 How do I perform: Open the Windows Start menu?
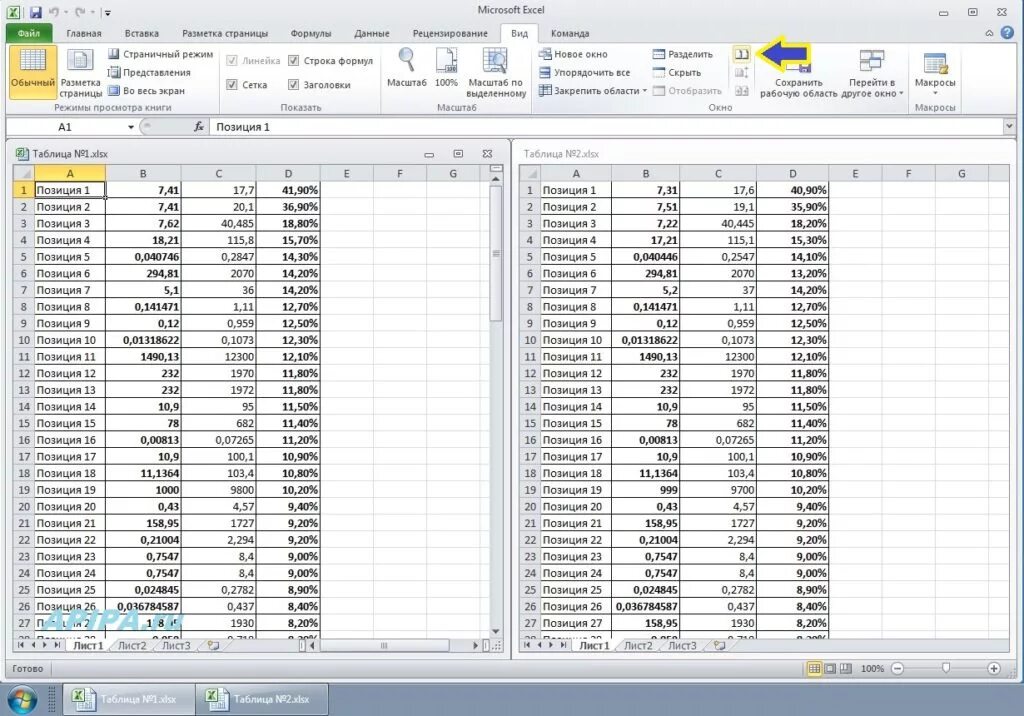[x=22, y=699]
